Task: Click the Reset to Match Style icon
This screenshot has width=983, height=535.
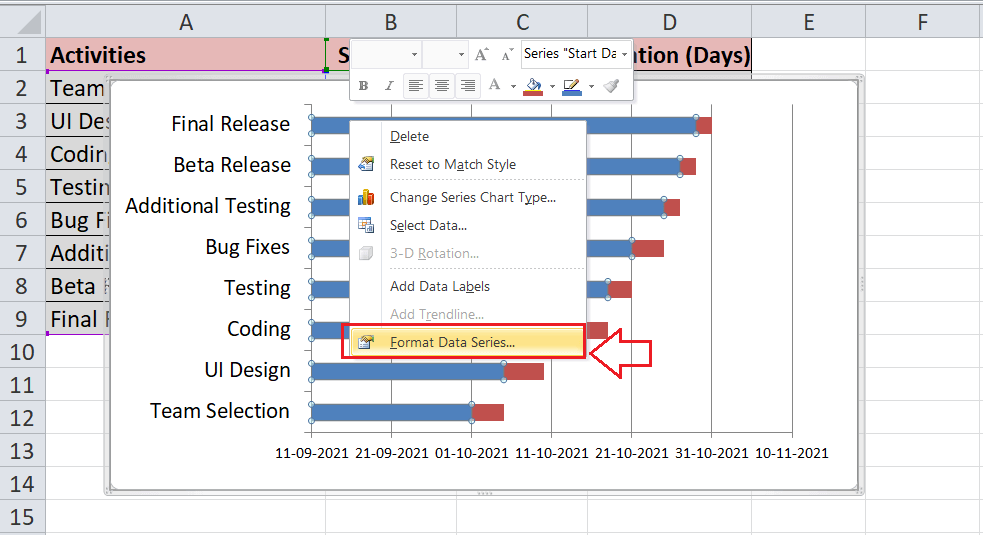Action: point(366,164)
